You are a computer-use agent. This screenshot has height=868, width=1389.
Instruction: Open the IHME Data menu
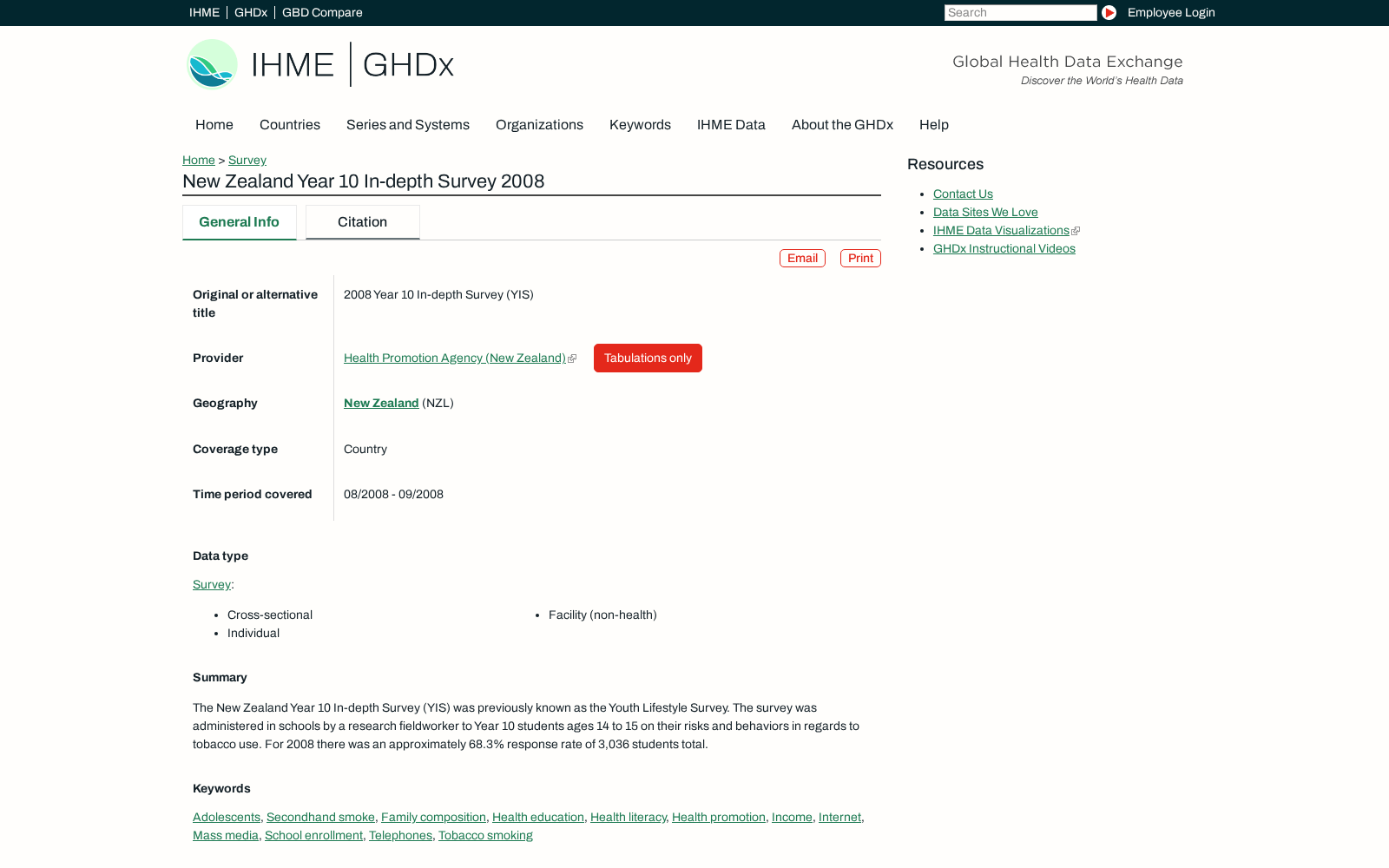pos(731,125)
